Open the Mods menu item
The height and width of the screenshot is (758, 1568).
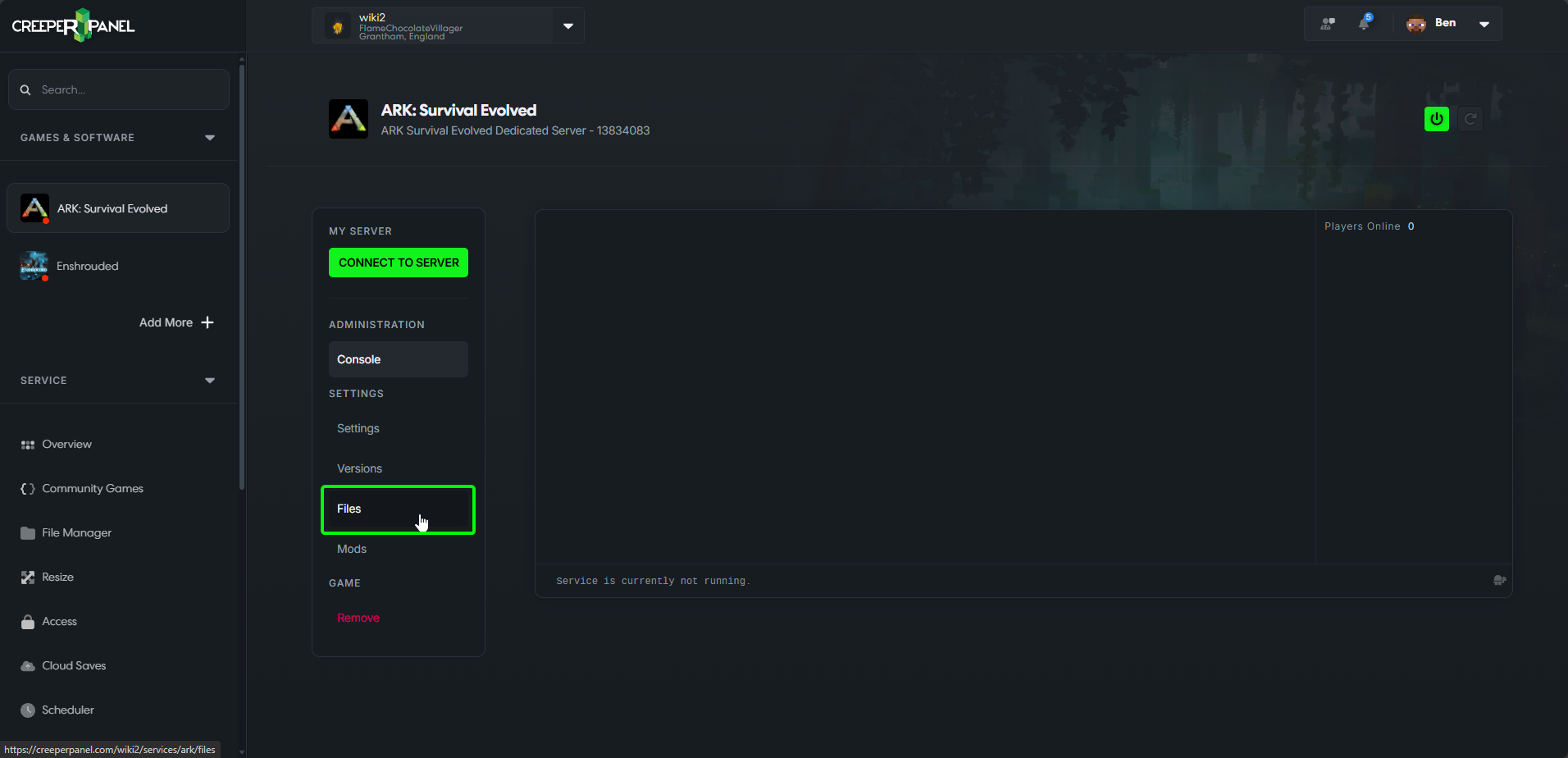[x=399, y=549]
